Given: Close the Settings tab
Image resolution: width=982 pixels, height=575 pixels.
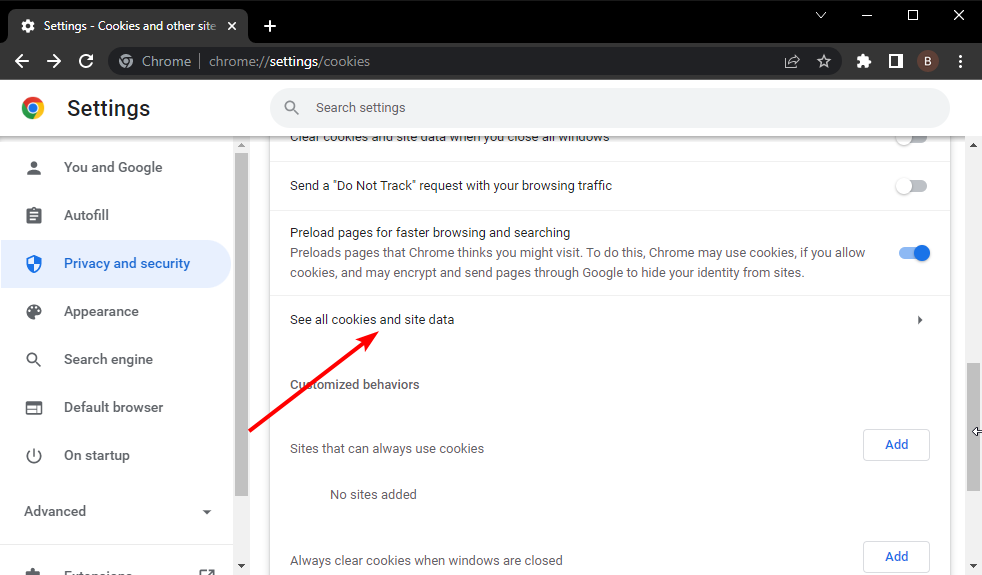Looking at the screenshot, I should [x=232, y=26].
